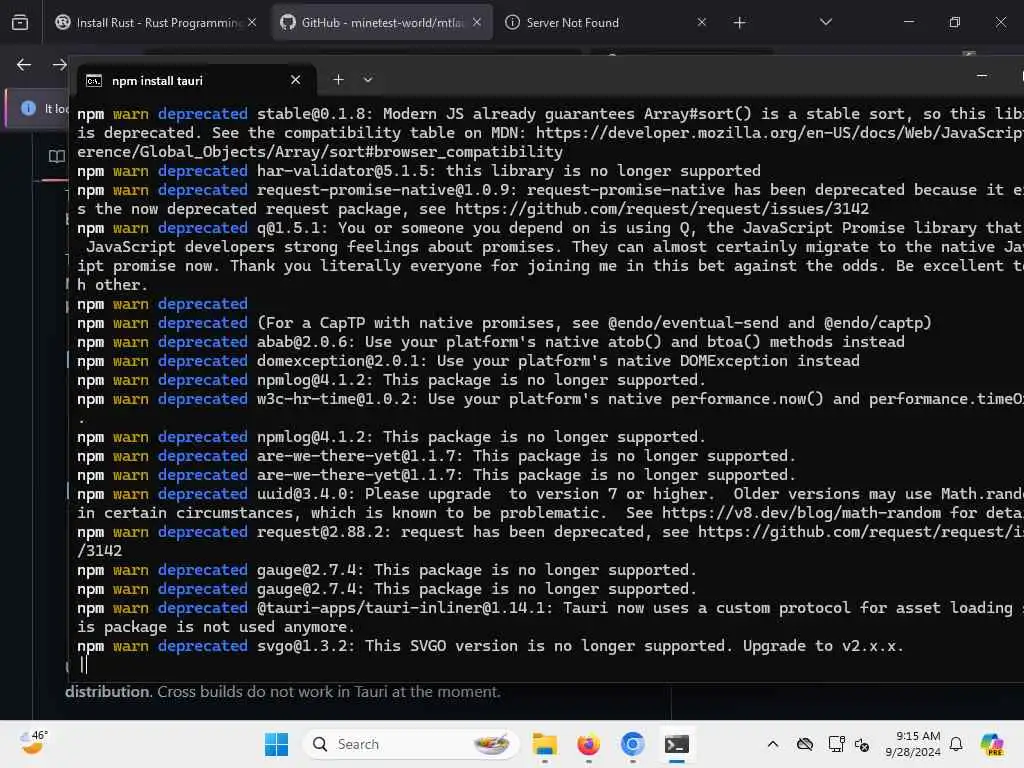Screen dimensions: 1024x768
Task: Open the browser's list all tabs dropdown
Action: click(826, 22)
